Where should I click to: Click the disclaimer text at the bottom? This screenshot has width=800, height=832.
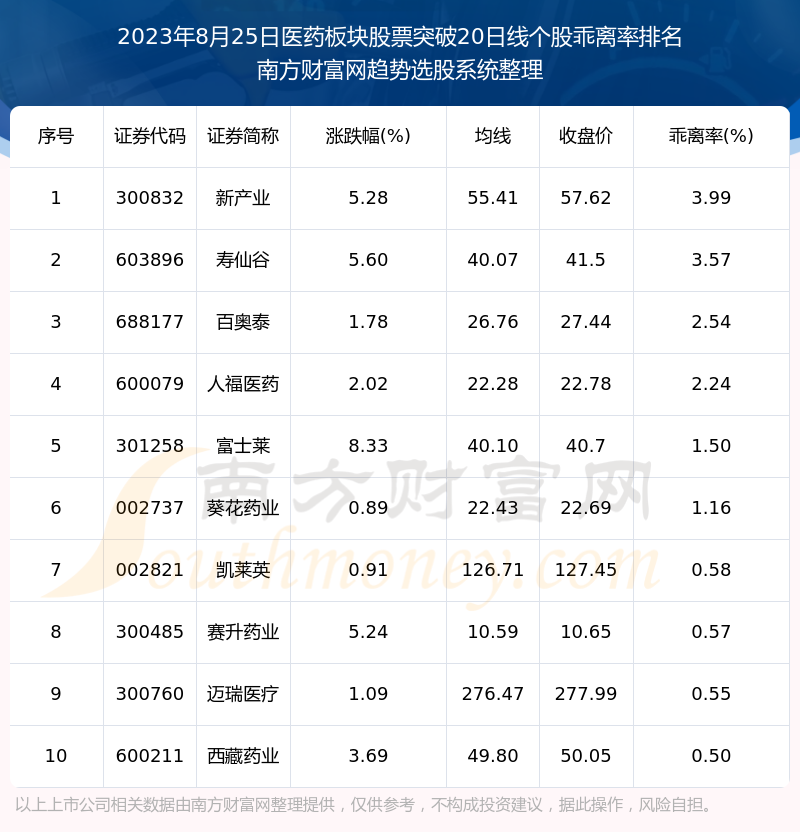[363, 804]
